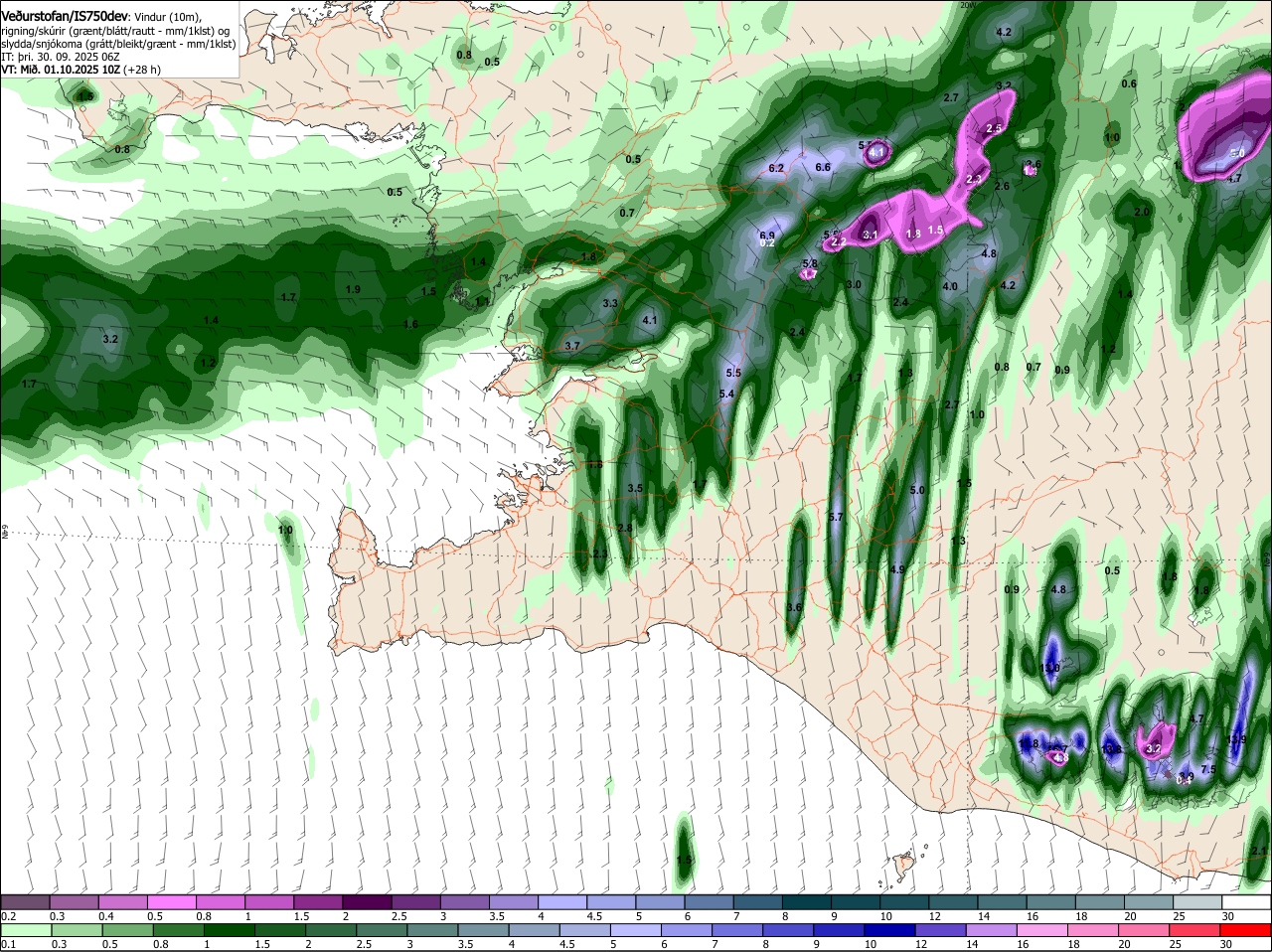The width and height of the screenshot is (1272, 952).
Task: Pick the lavender 5–6 swatch in the bottom legend row
Action: pyautogui.click(x=638, y=929)
